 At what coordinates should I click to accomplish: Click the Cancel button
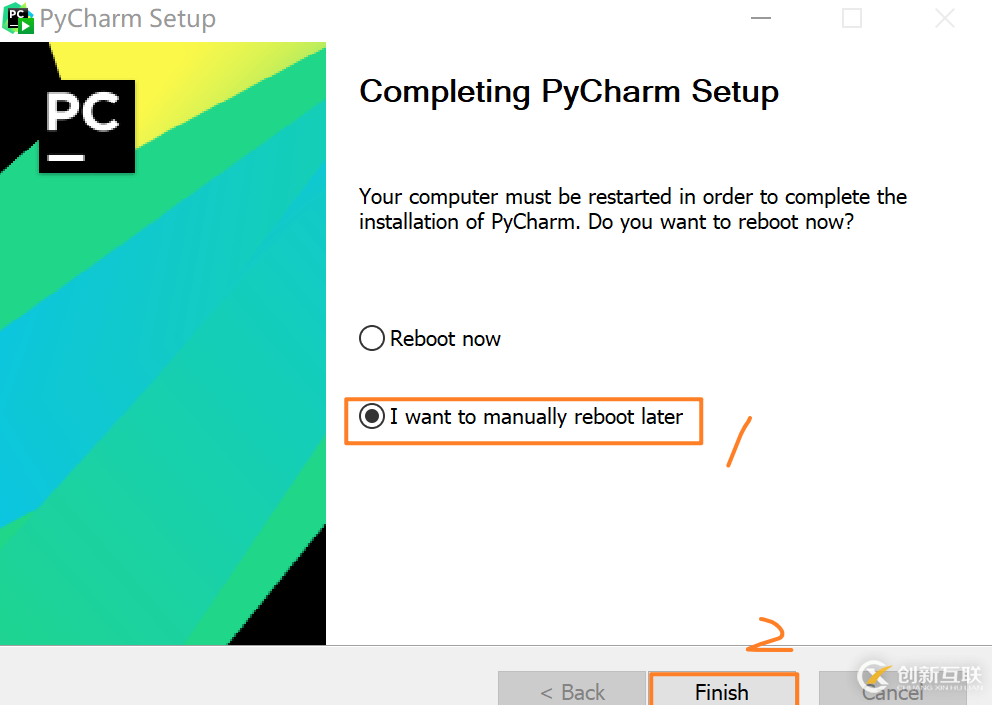890,691
